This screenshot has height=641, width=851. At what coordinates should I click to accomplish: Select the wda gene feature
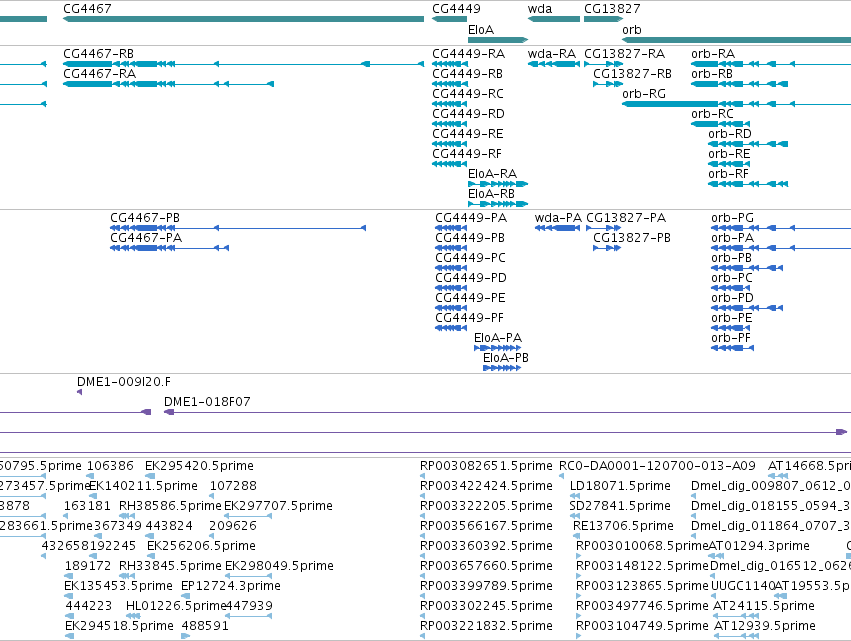554,19
